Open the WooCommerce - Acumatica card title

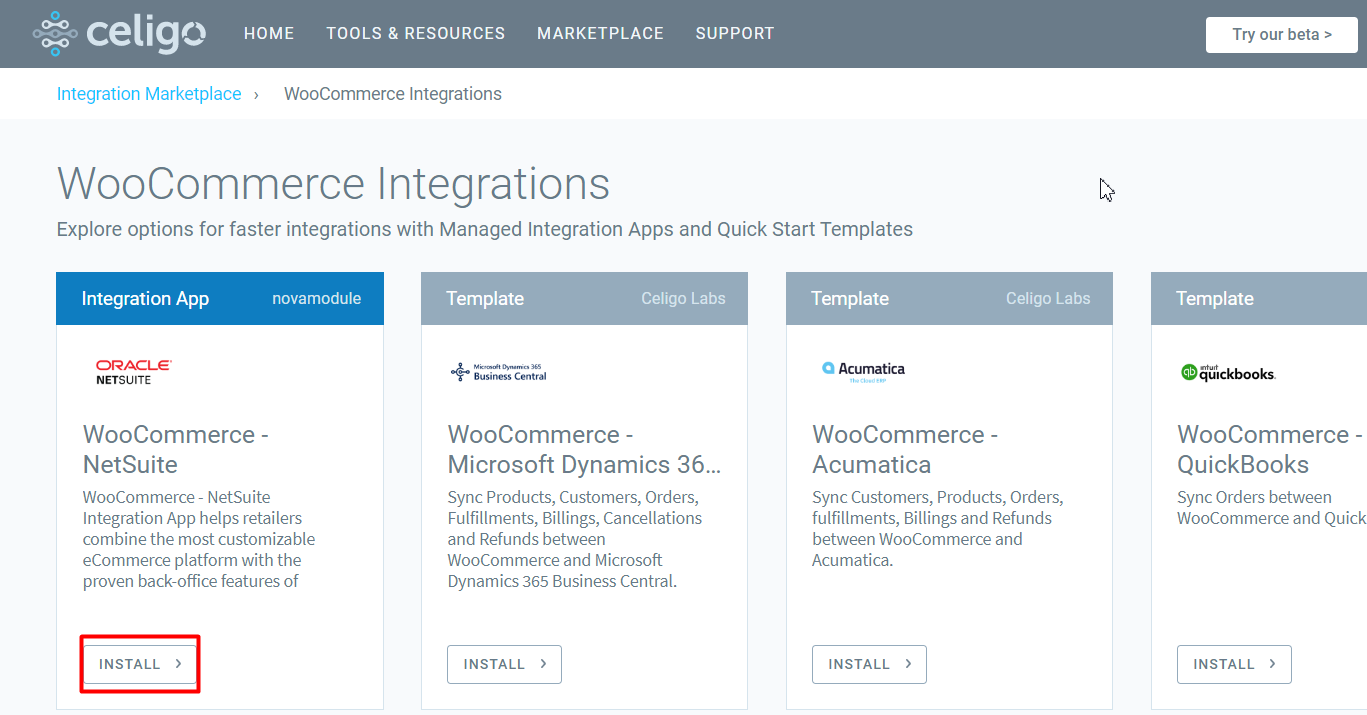click(905, 449)
